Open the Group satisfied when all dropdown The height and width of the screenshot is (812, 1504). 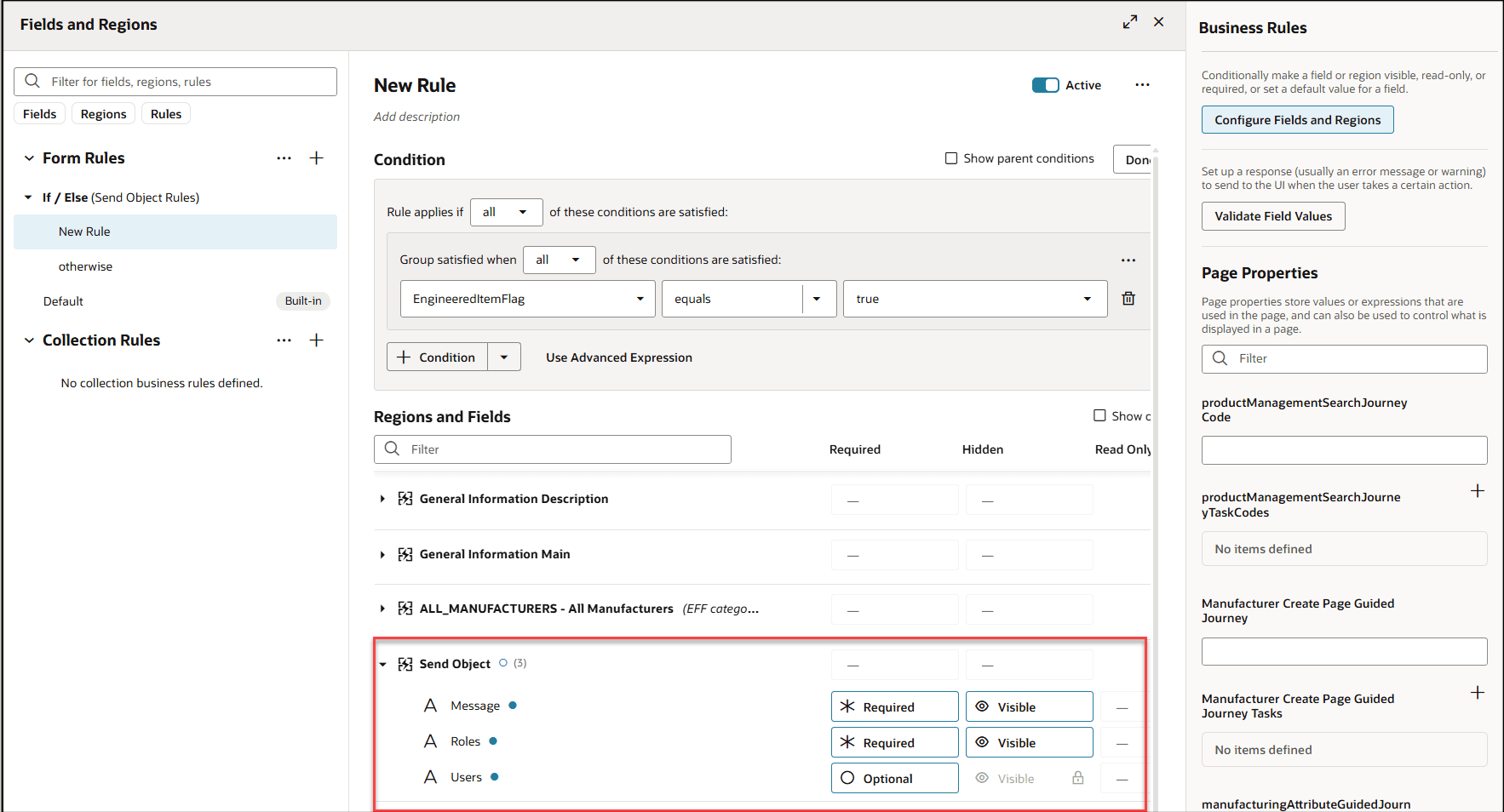tap(560, 260)
